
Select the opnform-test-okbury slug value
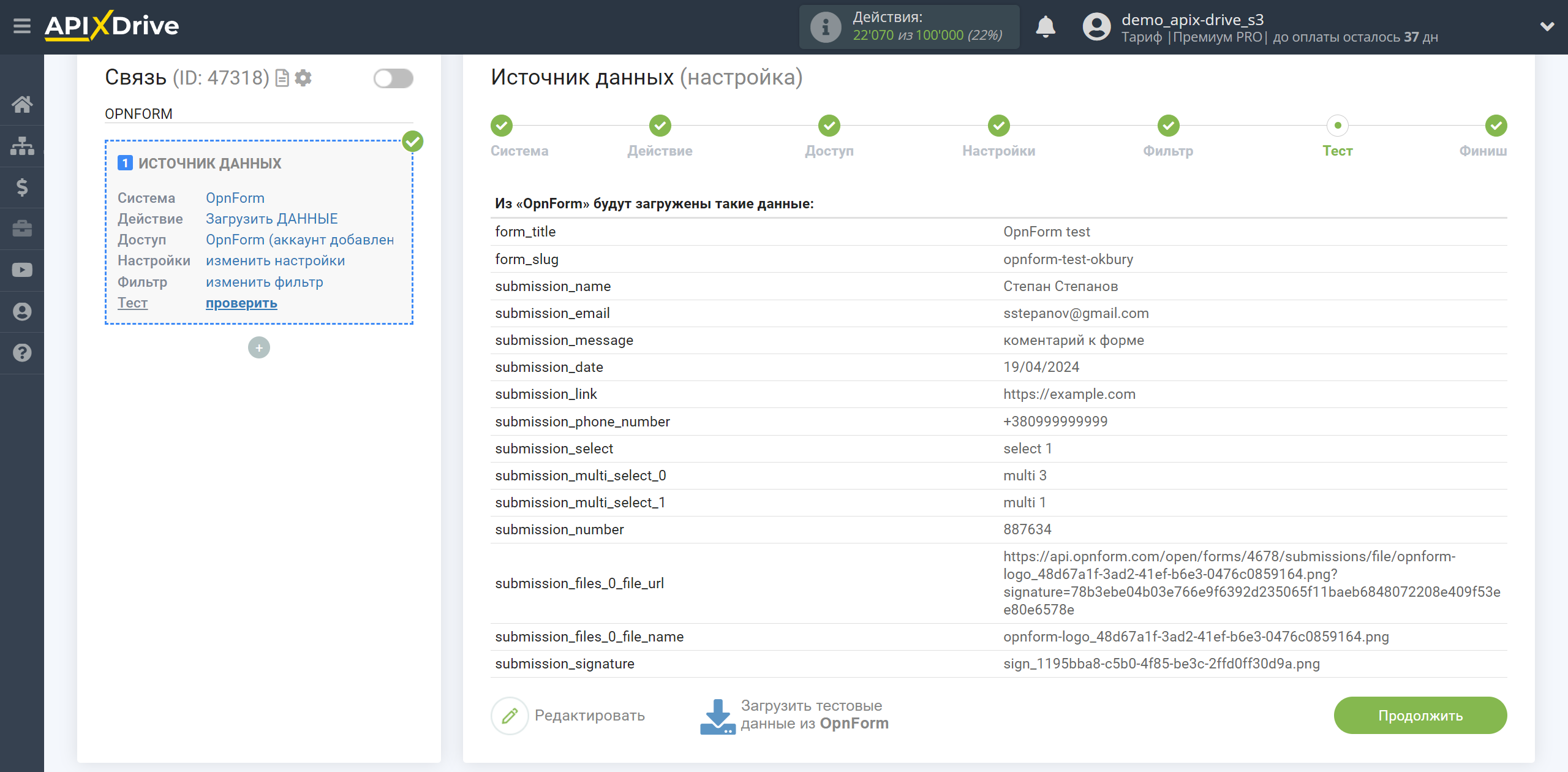pos(1068,260)
